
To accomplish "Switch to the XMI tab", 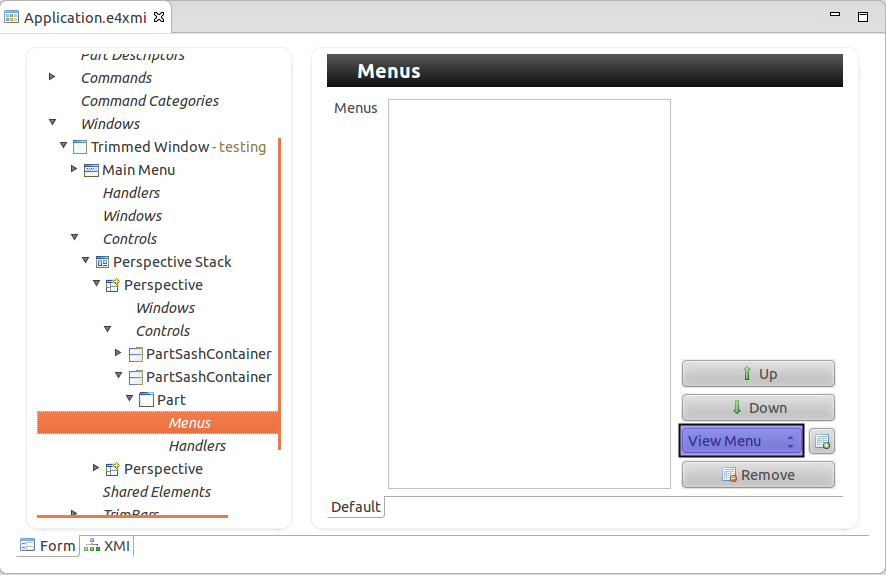I will 107,546.
